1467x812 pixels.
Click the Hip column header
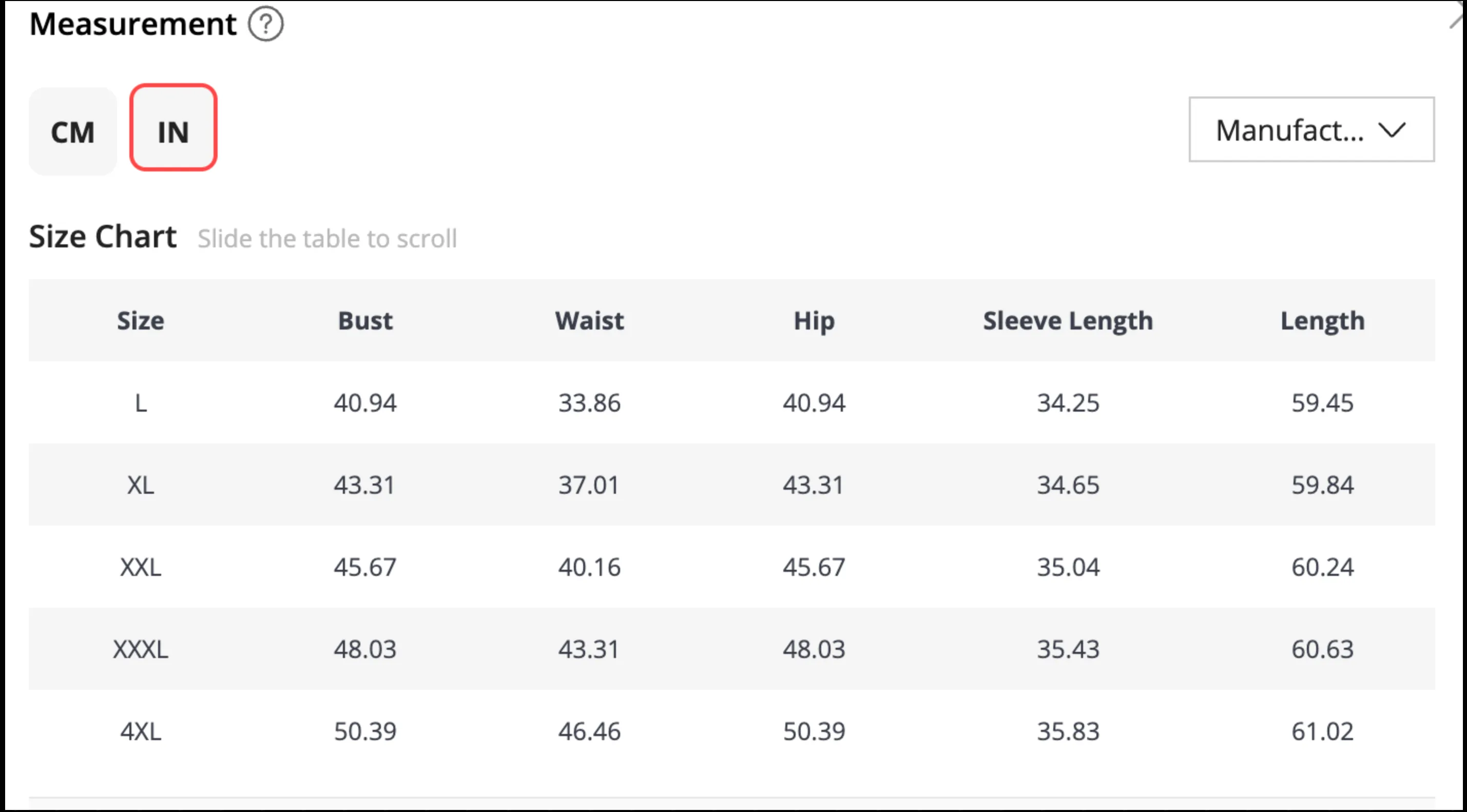[814, 322]
